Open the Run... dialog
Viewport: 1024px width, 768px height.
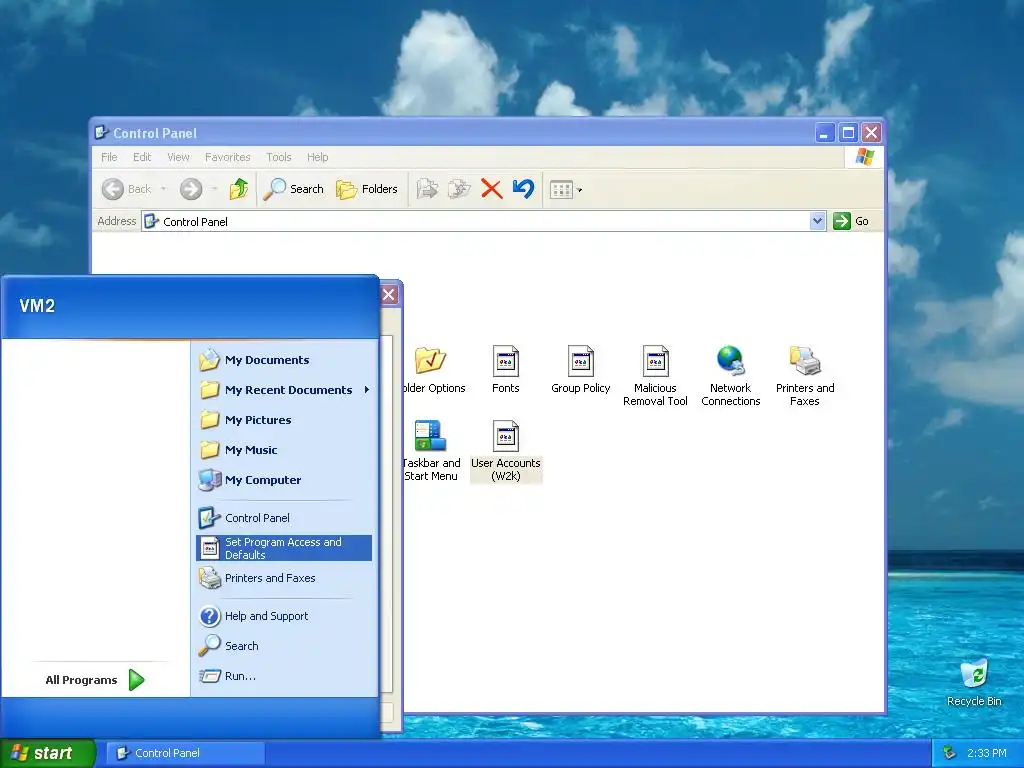coord(284,676)
